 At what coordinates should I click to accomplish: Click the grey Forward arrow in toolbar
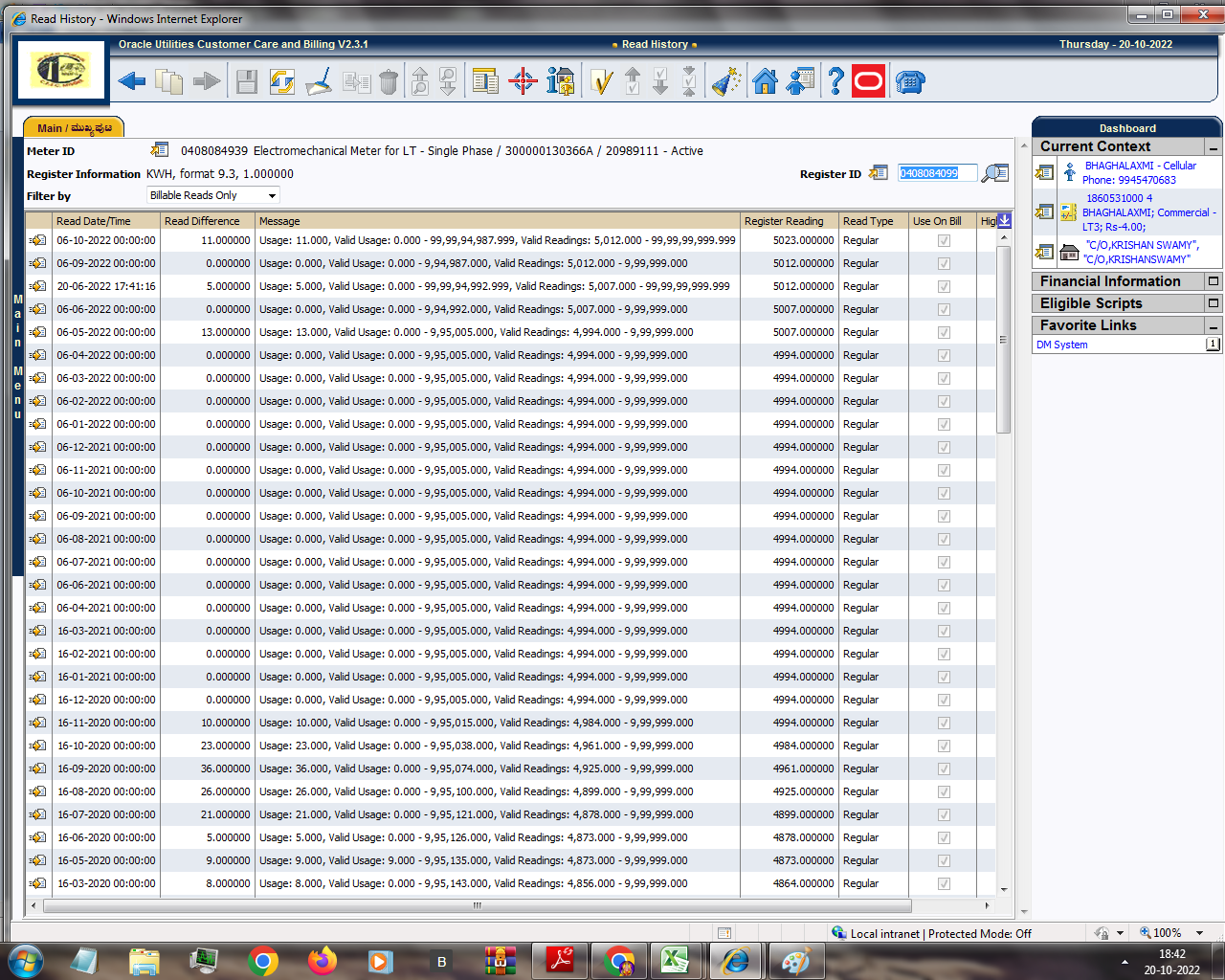(x=206, y=82)
